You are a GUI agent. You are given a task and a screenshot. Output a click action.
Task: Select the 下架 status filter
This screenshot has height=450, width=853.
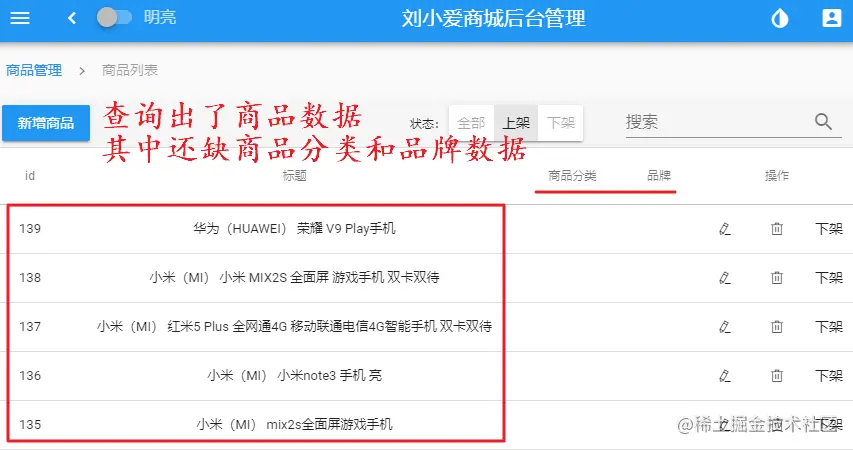[x=560, y=123]
